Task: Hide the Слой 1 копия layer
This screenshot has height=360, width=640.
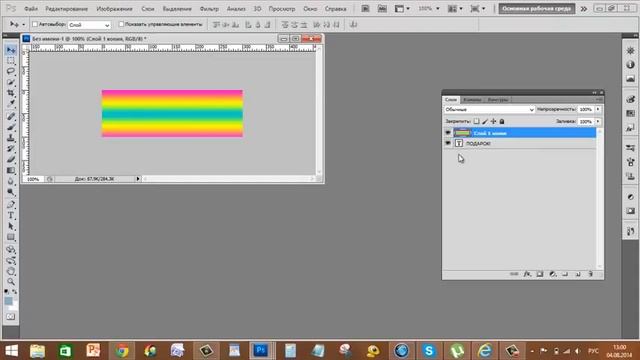Action: (x=448, y=133)
